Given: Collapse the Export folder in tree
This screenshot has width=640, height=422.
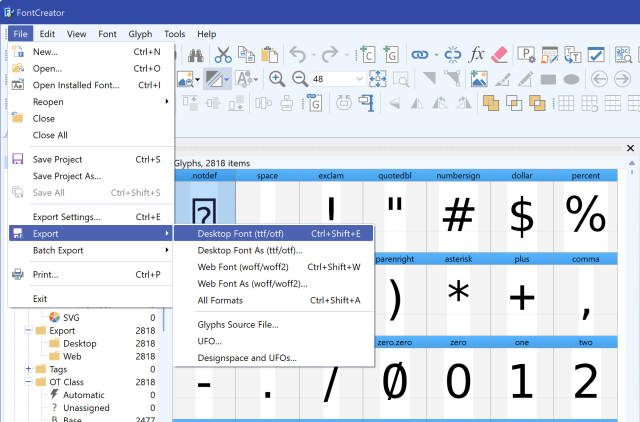Looking at the screenshot, I should [x=28, y=330].
